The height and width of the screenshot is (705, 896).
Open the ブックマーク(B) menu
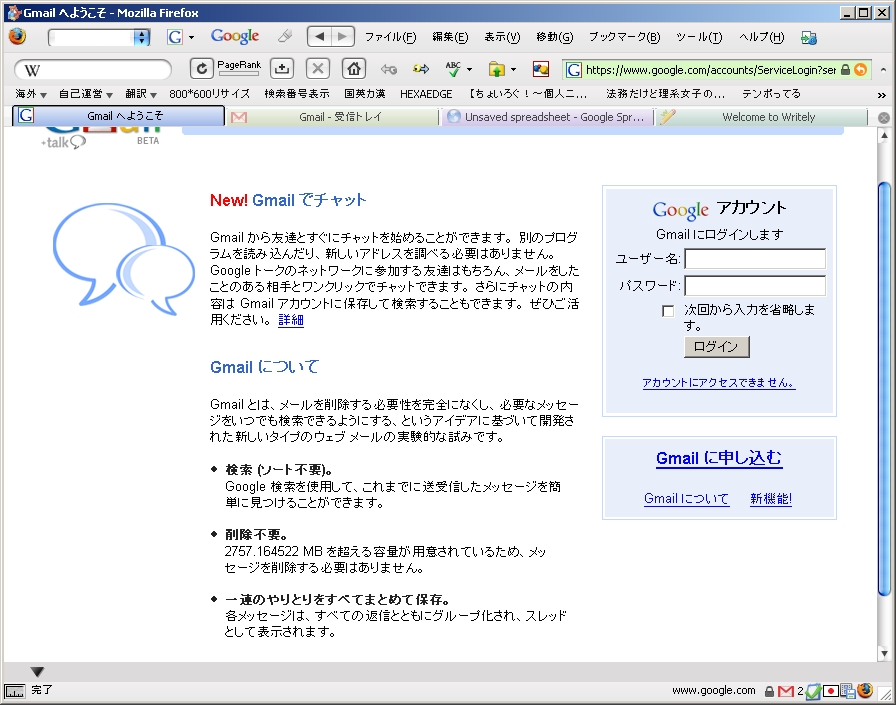[x=625, y=37]
